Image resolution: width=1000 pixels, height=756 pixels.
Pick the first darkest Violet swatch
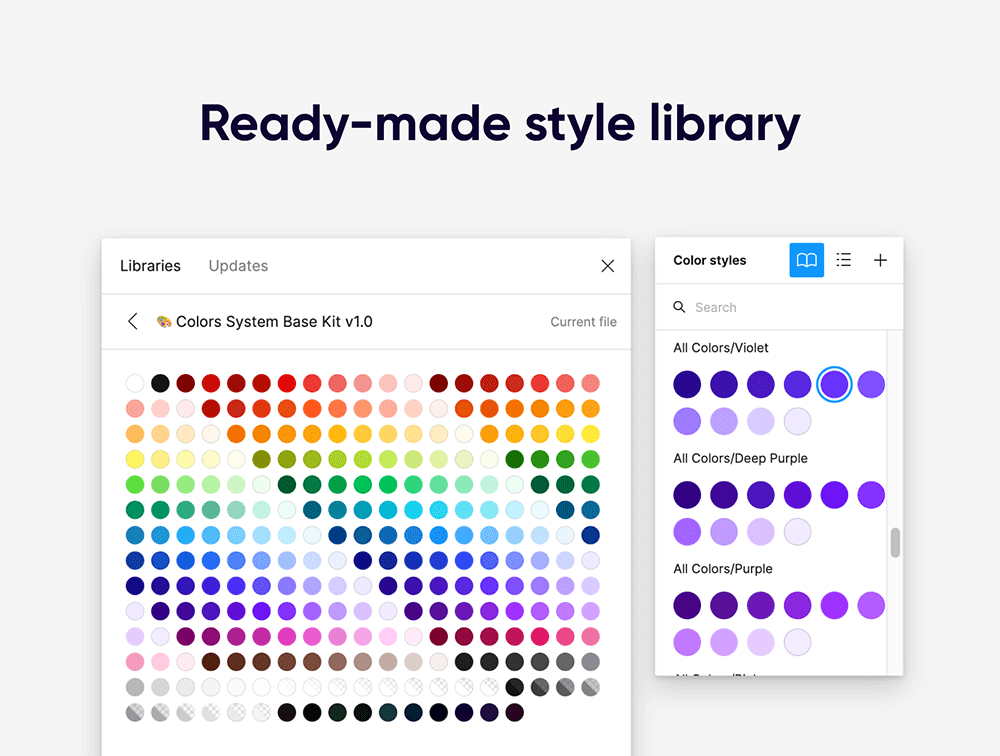[x=687, y=384]
